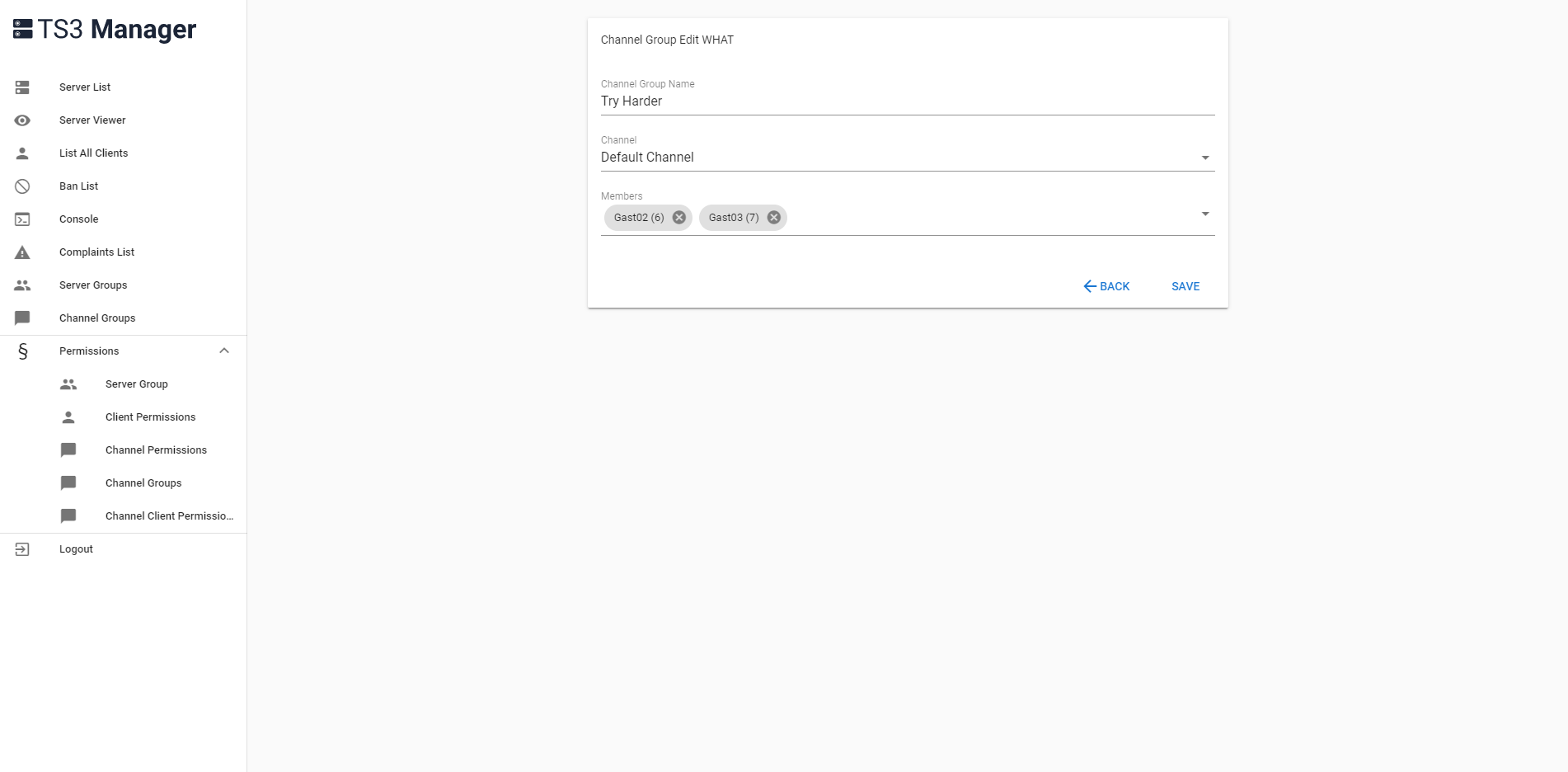Collapse the Permissions submenu chevron
Screen dimensions: 1568x772
tap(223, 351)
